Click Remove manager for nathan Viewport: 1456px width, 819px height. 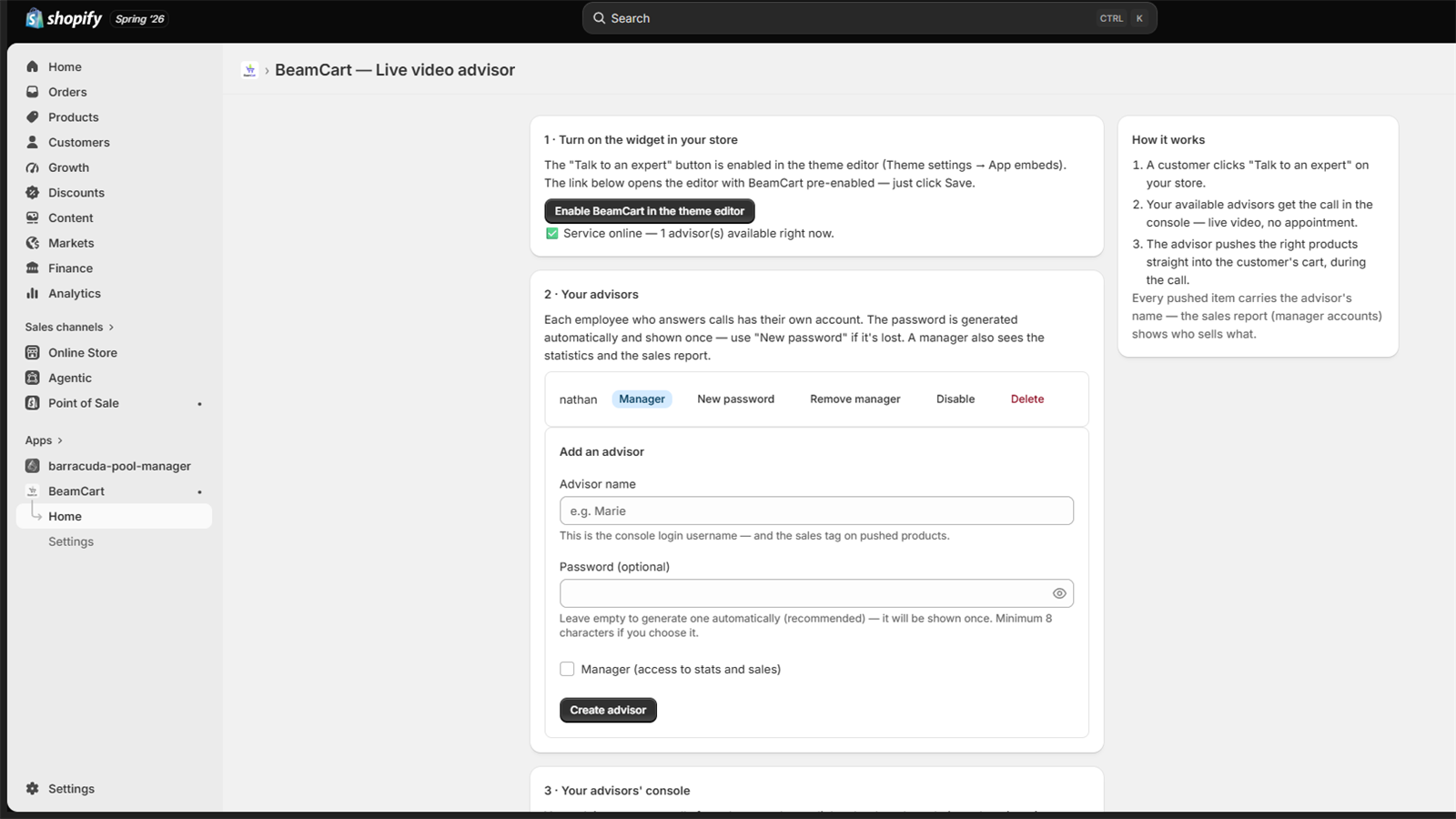coord(855,399)
